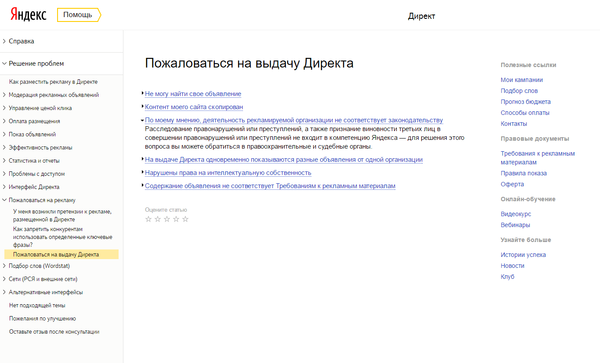
Task: Rate the article one star
Action: (x=148, y=219)
